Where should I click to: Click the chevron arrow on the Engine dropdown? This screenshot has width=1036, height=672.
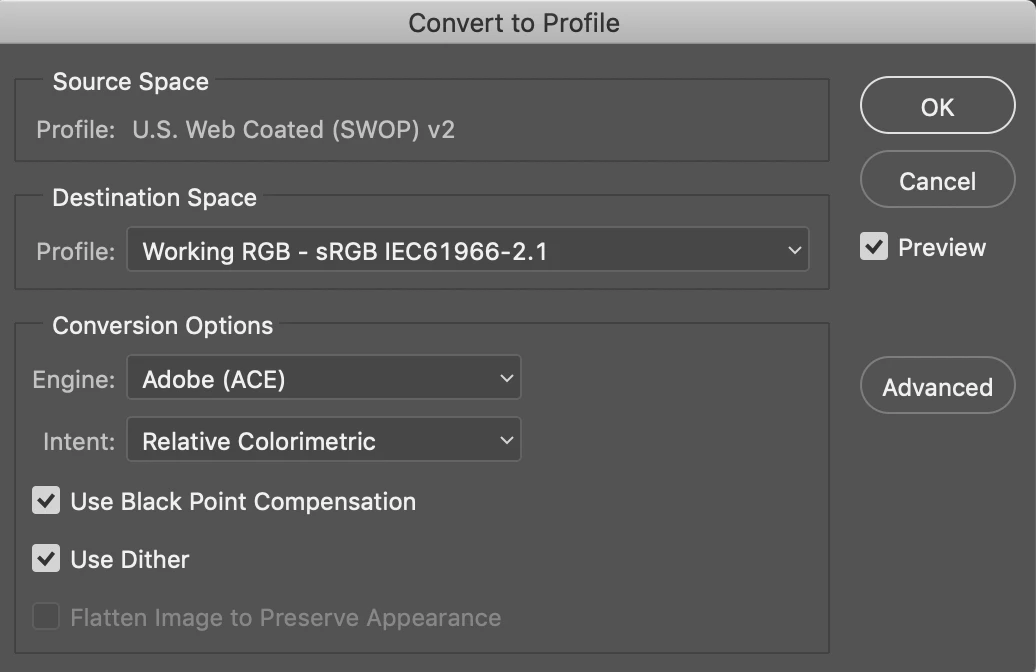507,379
